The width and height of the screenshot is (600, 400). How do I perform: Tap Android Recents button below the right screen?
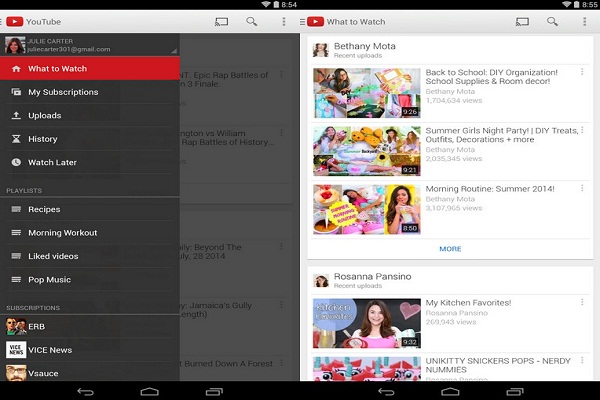point(515,392)
